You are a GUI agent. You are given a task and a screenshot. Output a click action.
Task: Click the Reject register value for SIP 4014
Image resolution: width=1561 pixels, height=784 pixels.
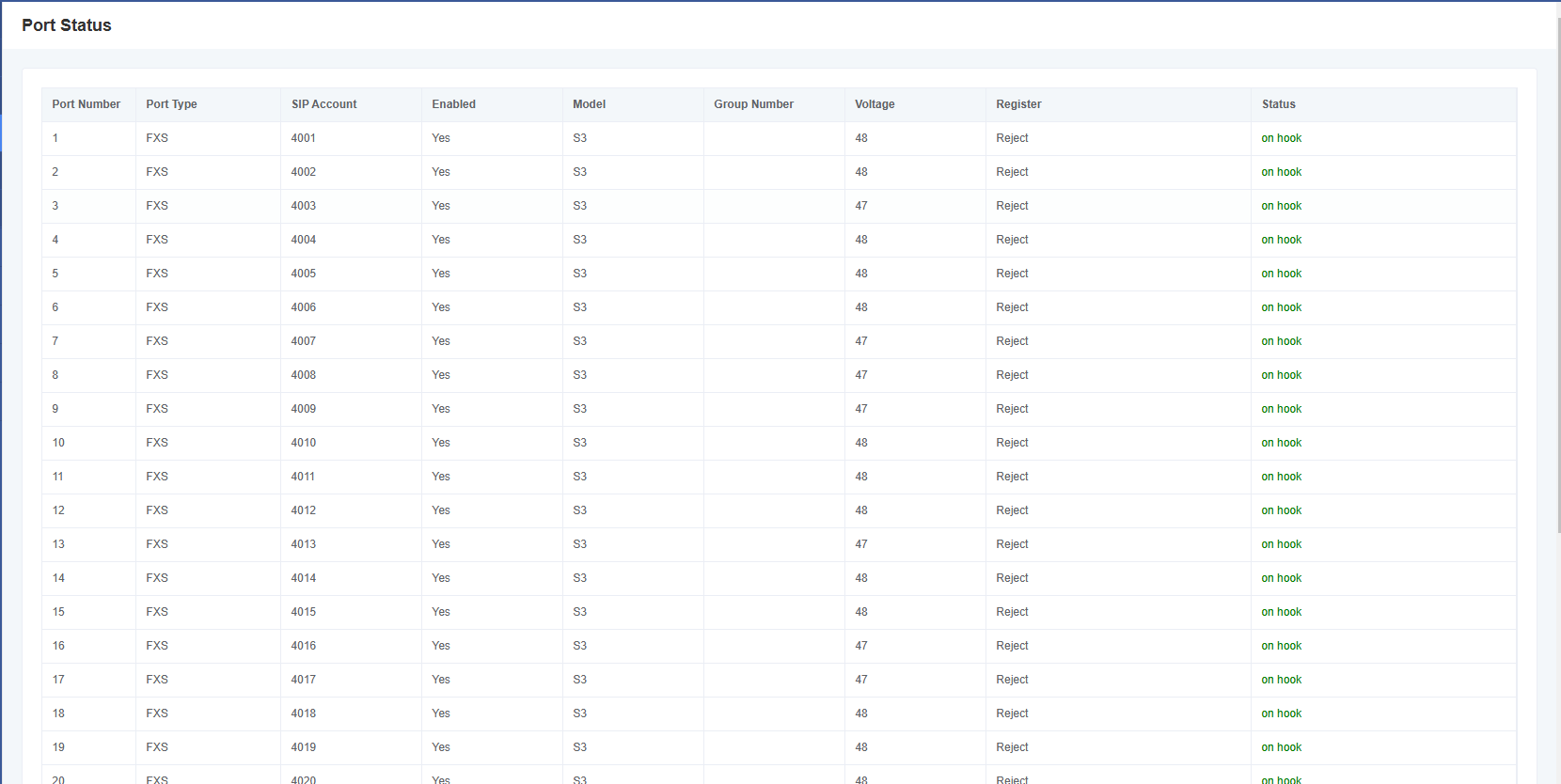[1012, 578]
